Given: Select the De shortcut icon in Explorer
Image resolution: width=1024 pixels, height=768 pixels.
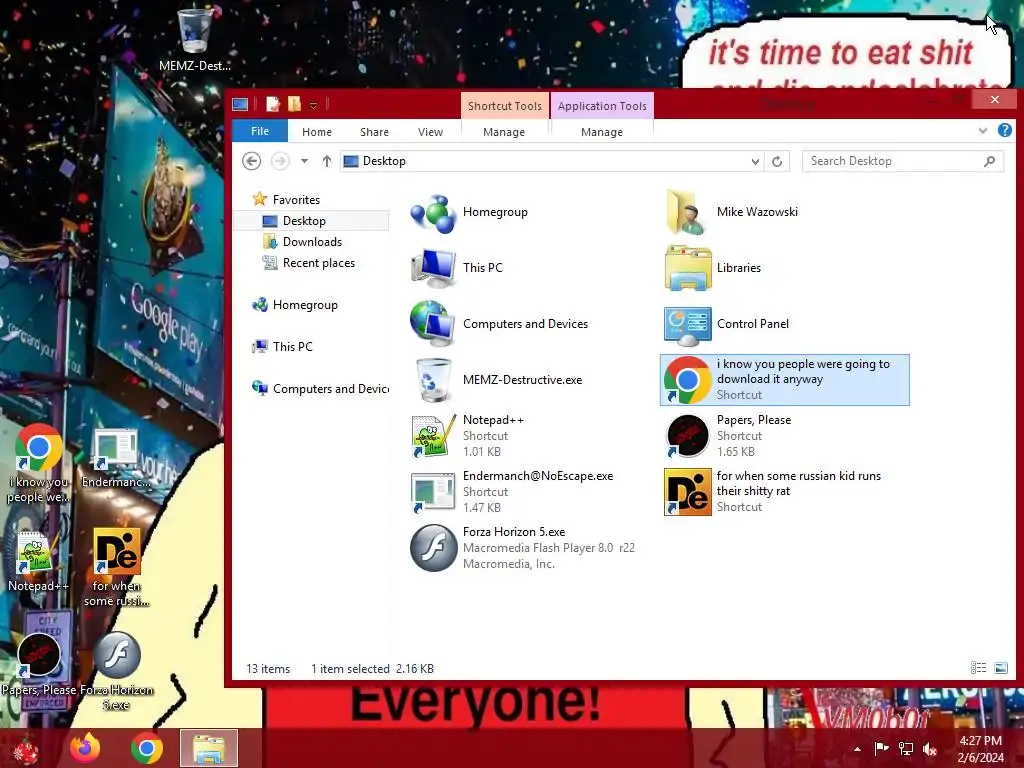Looking at the screenshot, I should point(688,492).
